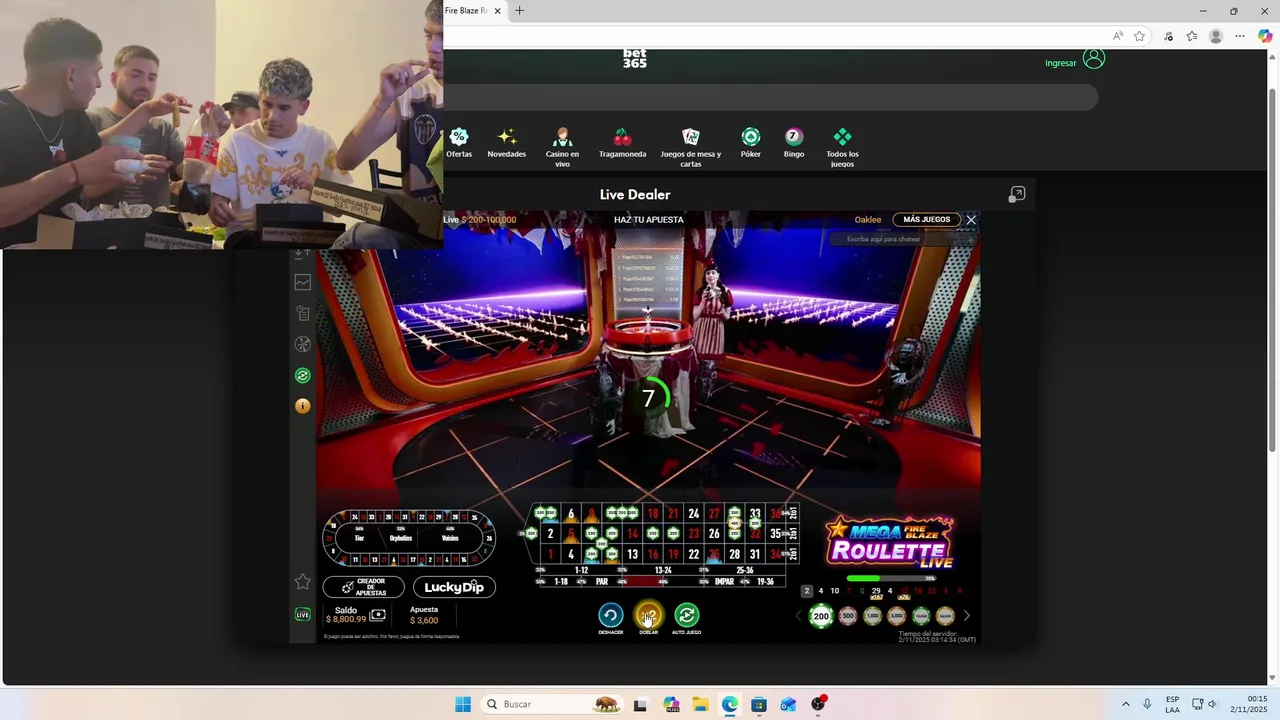
Task: Show hidden system tray icons
Action: (x=1125, y=704)
